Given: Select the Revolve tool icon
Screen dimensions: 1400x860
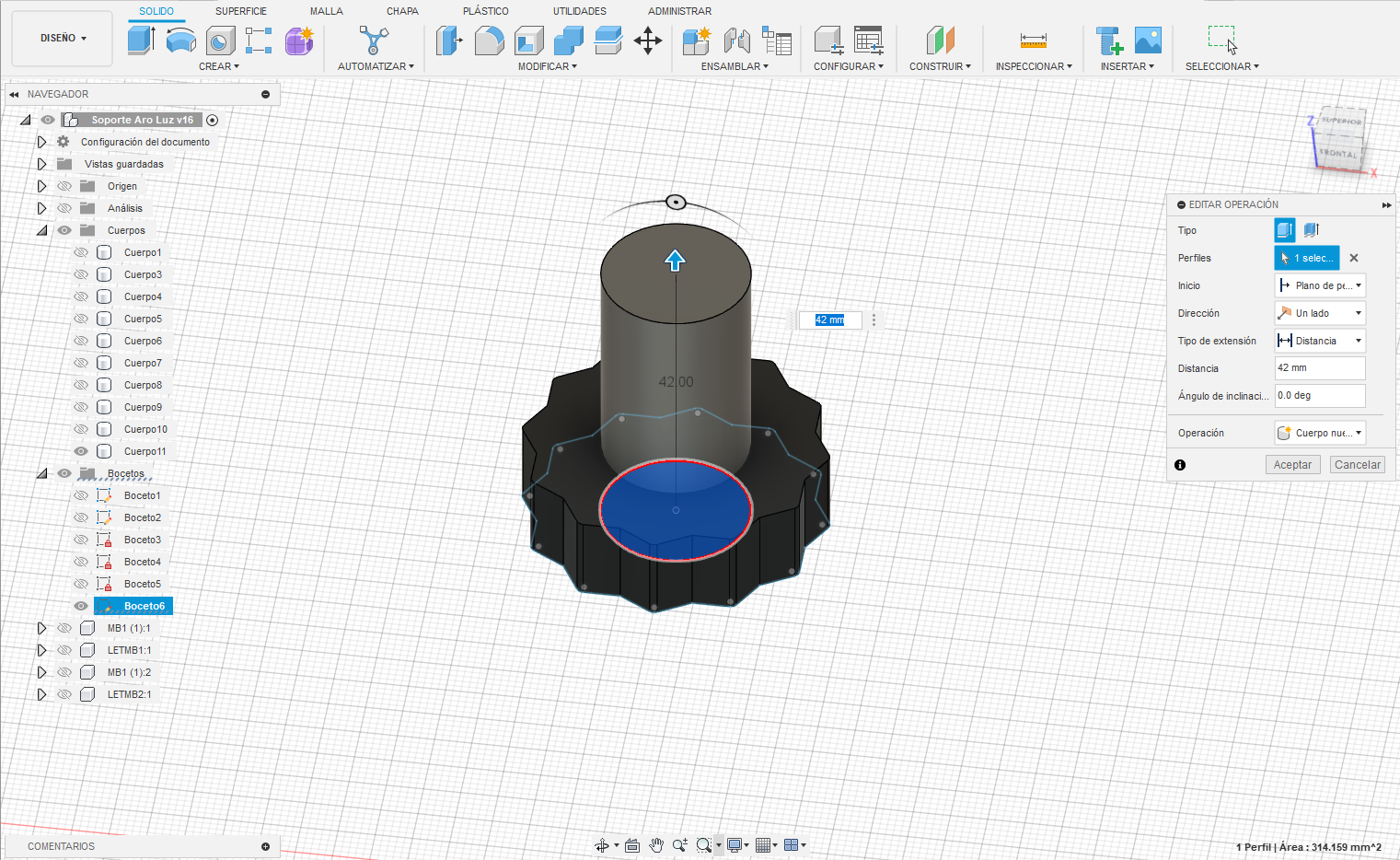Looking at the screenshot, I should point(180,41).
